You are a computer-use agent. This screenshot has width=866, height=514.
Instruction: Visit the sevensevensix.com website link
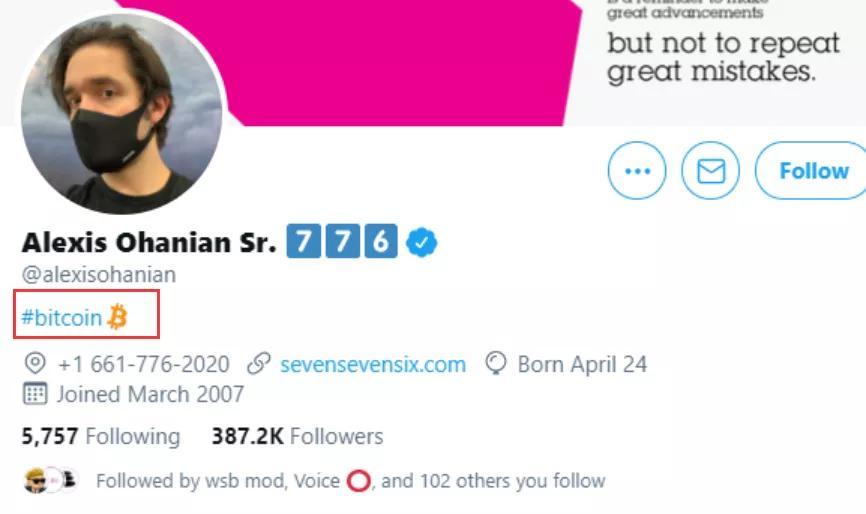(372, 364)
